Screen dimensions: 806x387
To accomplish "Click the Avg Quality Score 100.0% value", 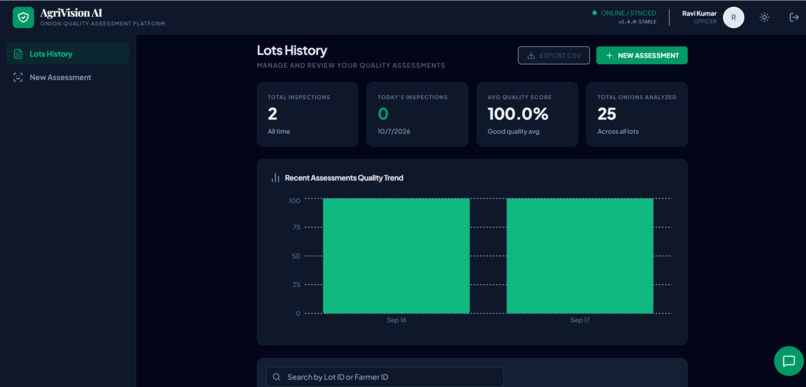I will (518, 114).
